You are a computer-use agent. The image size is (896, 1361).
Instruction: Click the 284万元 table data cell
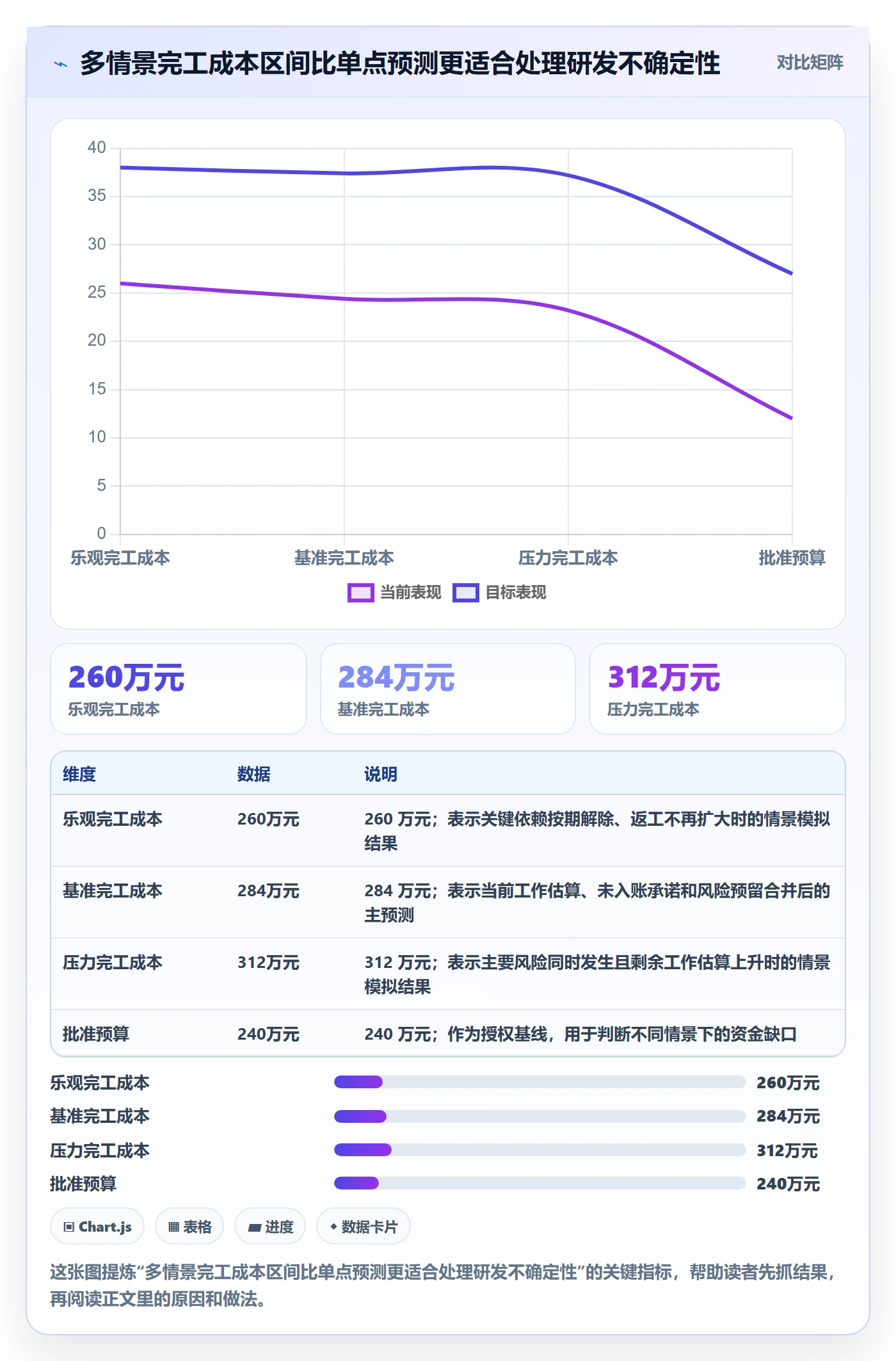268,891
